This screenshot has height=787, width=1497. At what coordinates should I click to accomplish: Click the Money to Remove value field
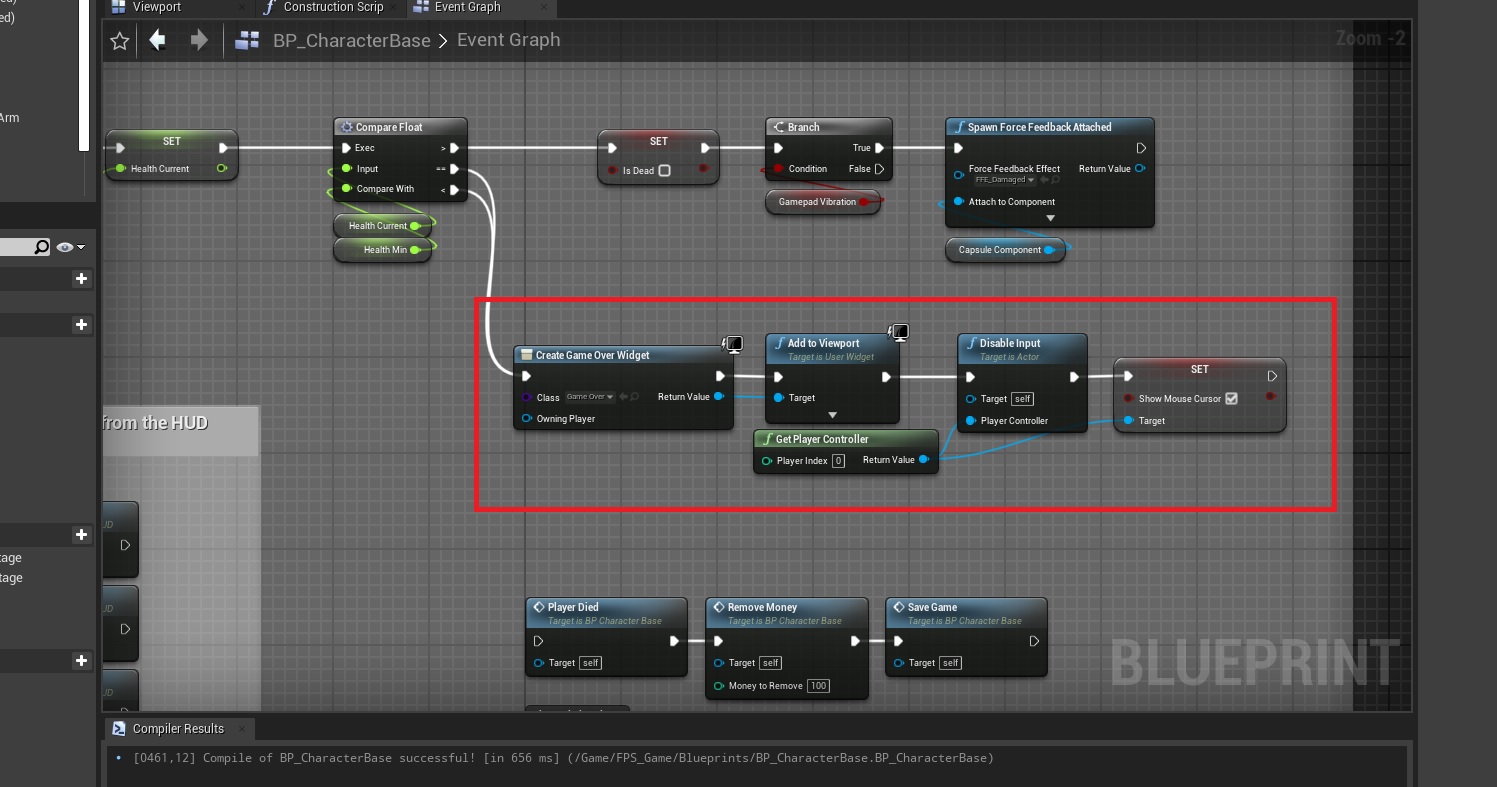click(x=819, y=686)
